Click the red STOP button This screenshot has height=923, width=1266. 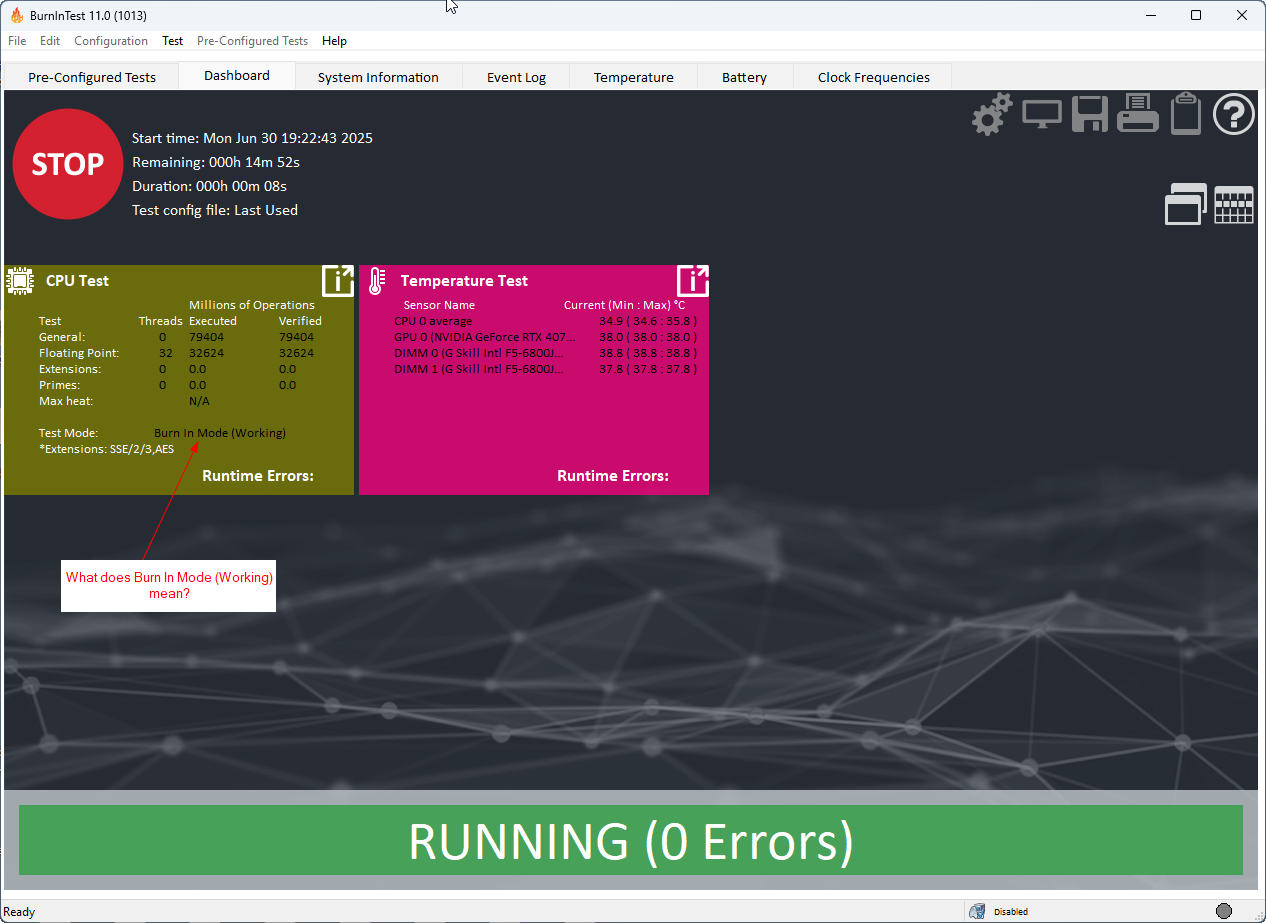pos(68,164)
